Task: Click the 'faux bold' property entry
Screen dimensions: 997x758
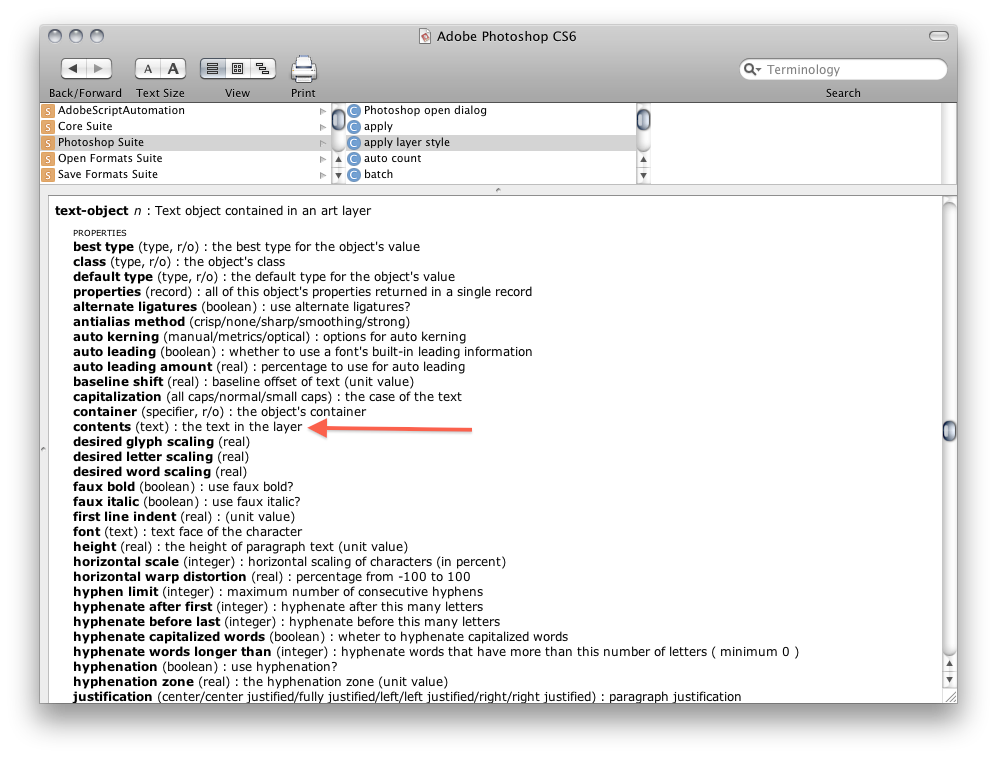Action: pyautogui.click(x=183, y=486)
